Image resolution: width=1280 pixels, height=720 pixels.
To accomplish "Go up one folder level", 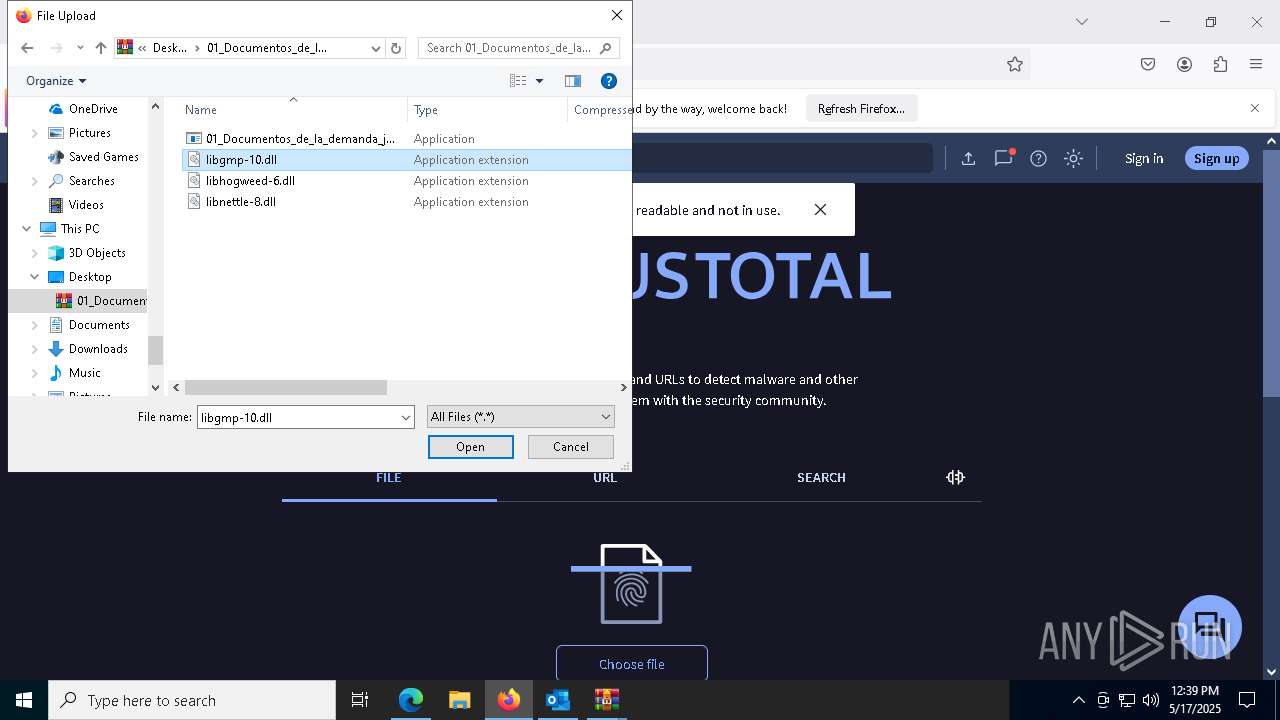I will [101, 48].
